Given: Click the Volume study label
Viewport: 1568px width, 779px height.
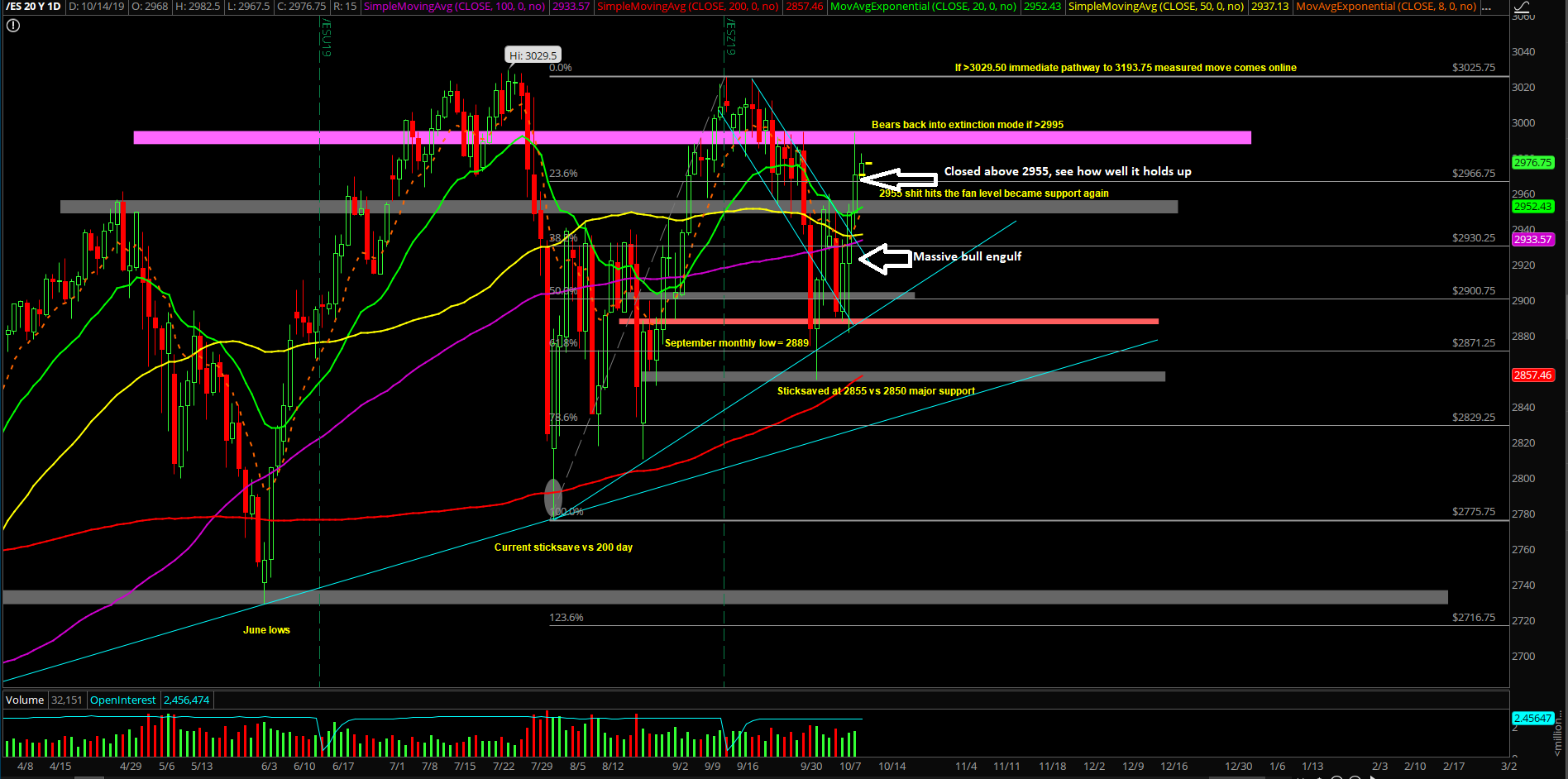Looking at the screenshot, I should [x=25, y=700].
